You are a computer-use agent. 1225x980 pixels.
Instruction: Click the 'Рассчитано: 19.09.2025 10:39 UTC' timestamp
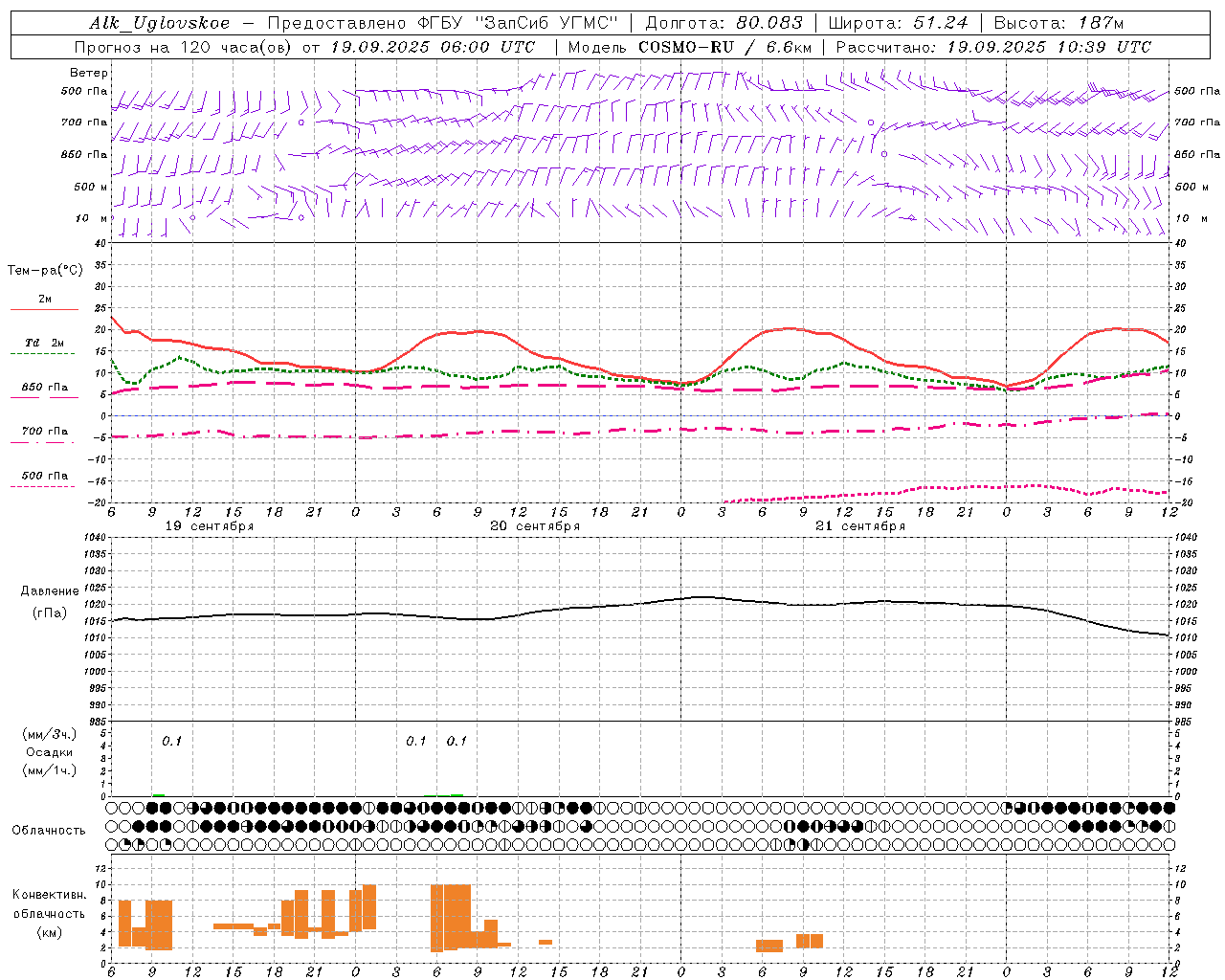(x=993, y=47)
